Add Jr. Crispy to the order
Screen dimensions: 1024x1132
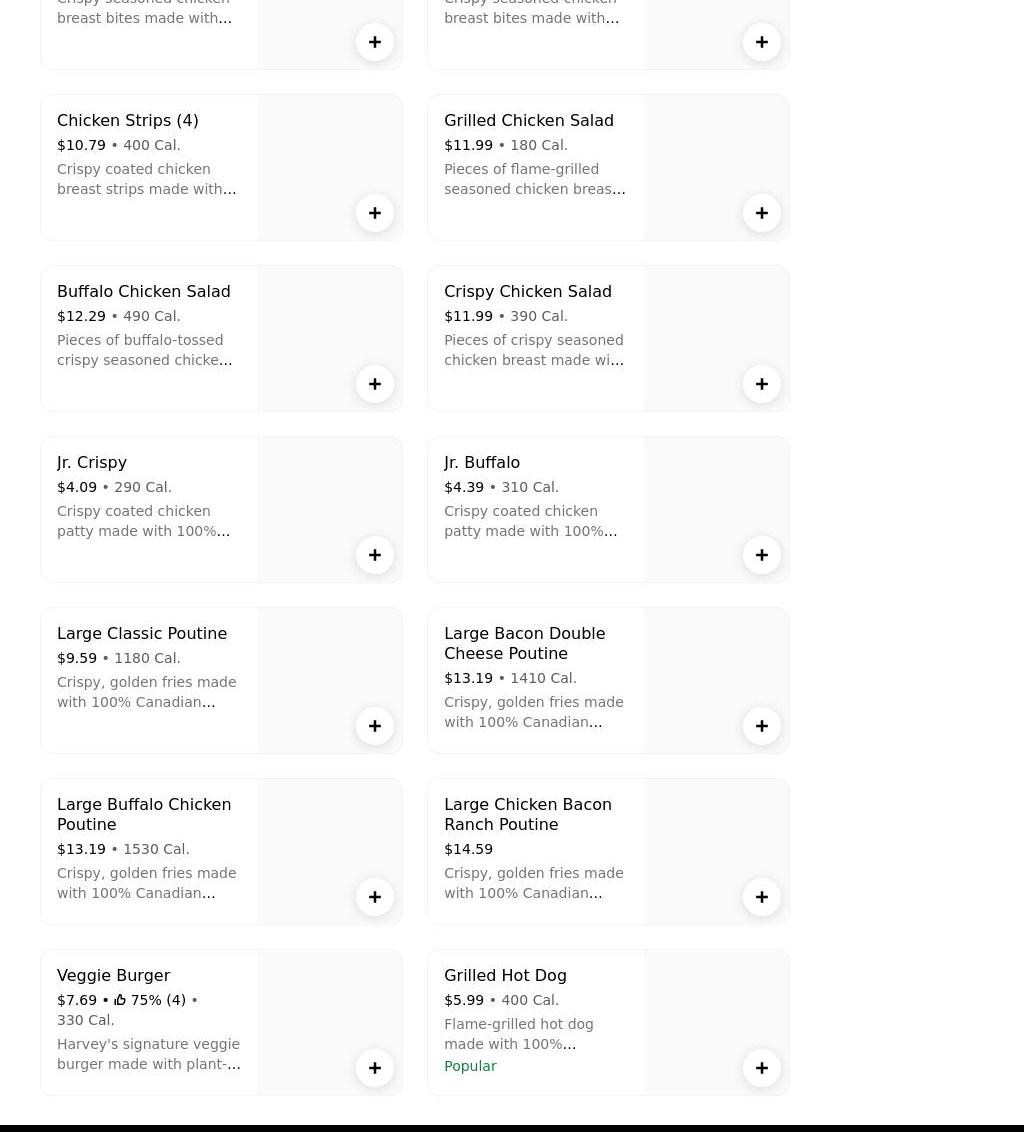point(375,555)
